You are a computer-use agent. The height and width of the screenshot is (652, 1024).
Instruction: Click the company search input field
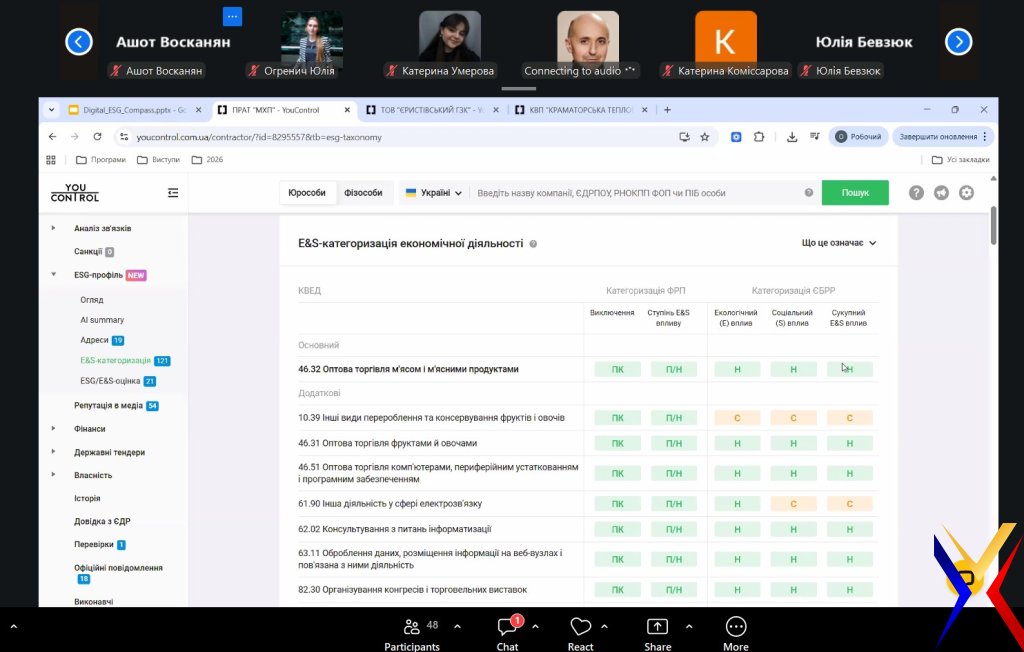(x=635, y=193)
